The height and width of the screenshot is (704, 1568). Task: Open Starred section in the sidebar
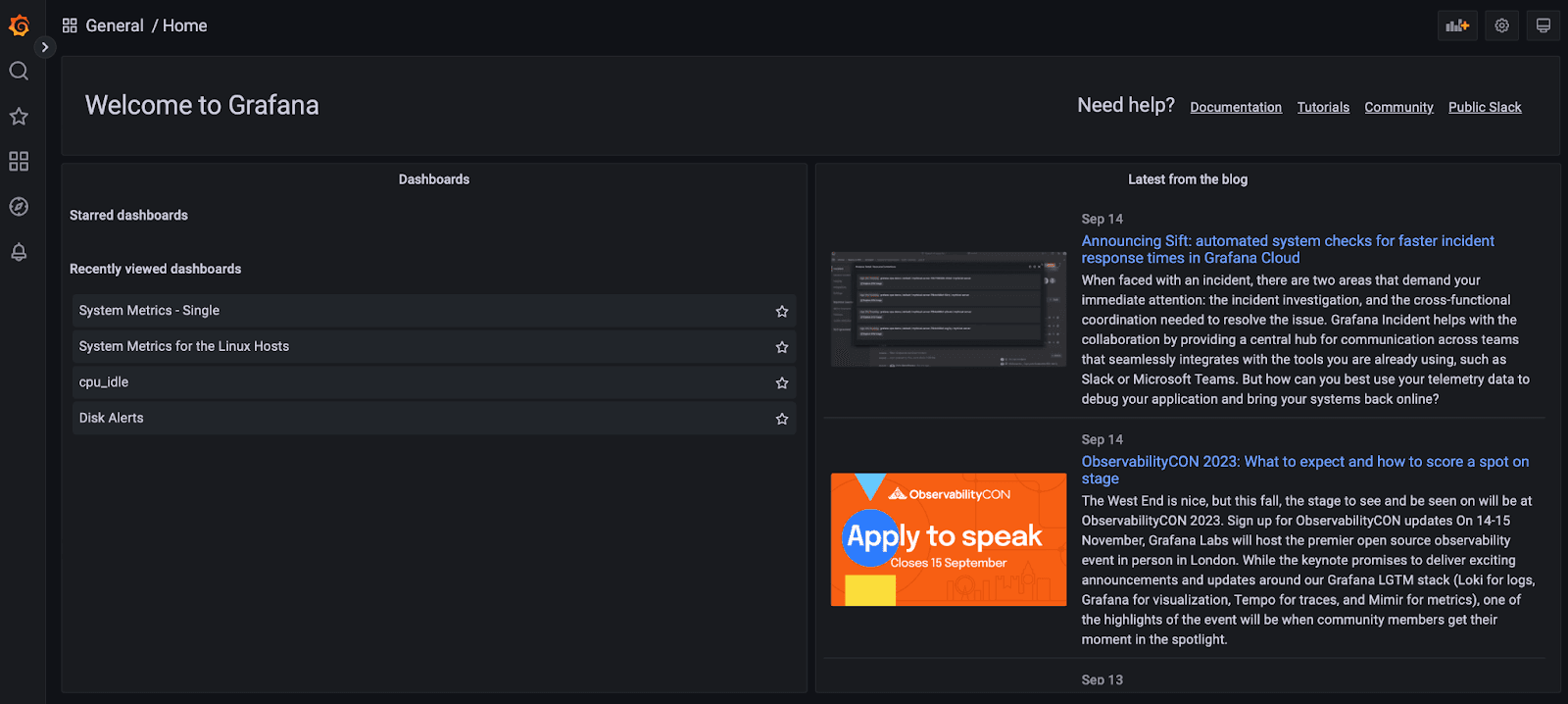(19, 116)
